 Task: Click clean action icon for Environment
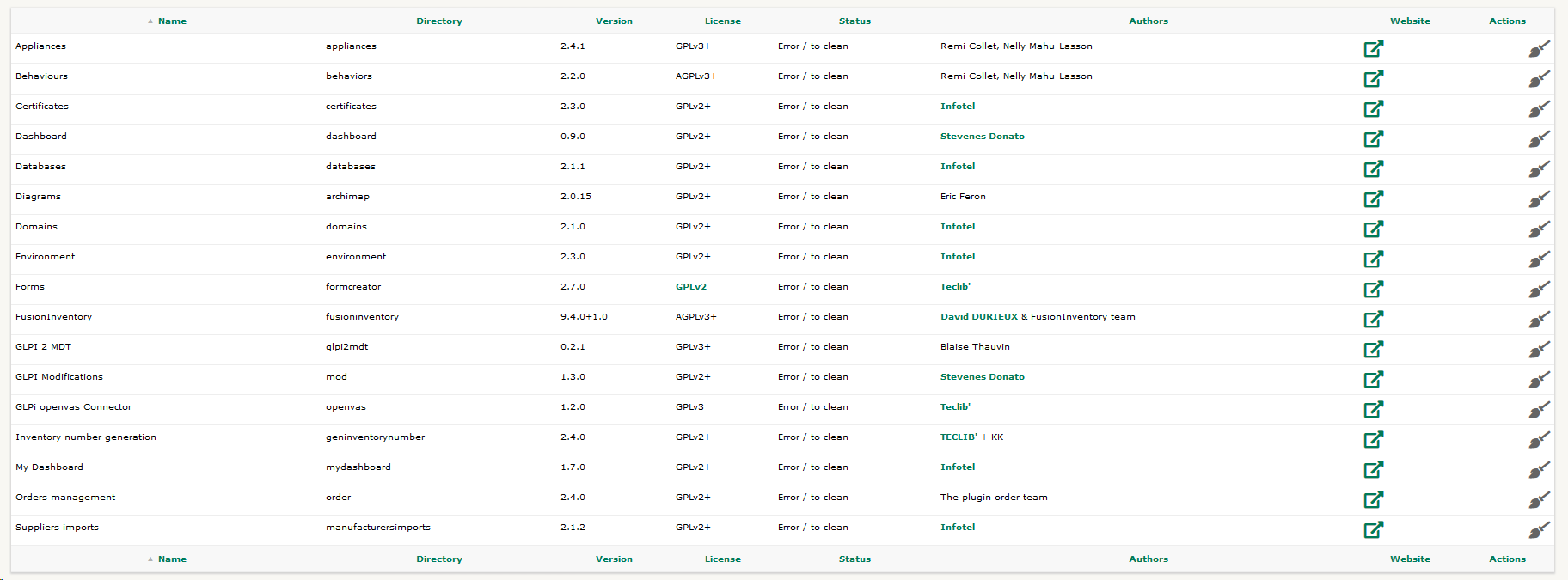pyautogui.click(x=1540, y=259)
